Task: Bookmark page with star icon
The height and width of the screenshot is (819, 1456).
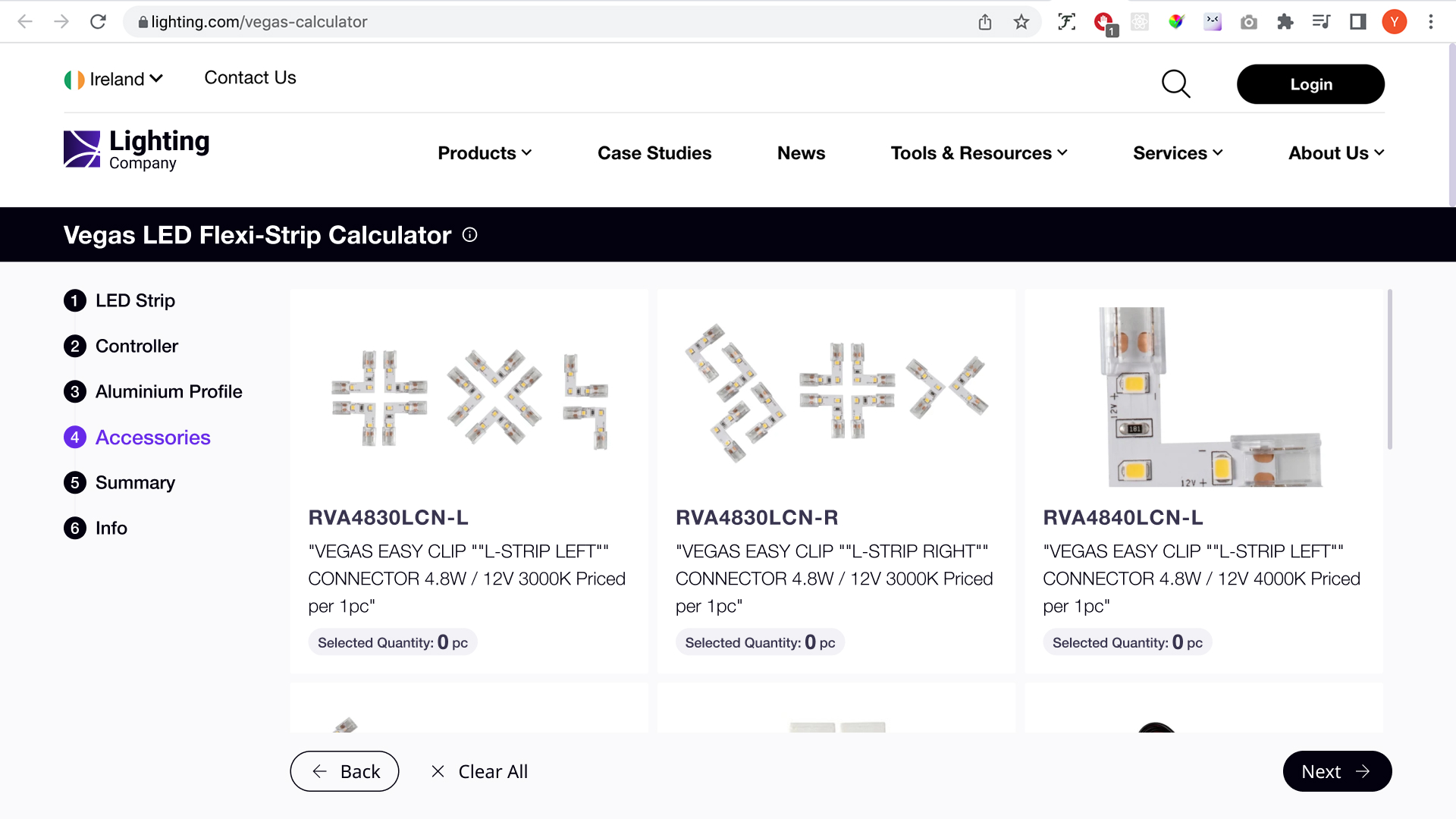Action: click(x=1021, y=22)
